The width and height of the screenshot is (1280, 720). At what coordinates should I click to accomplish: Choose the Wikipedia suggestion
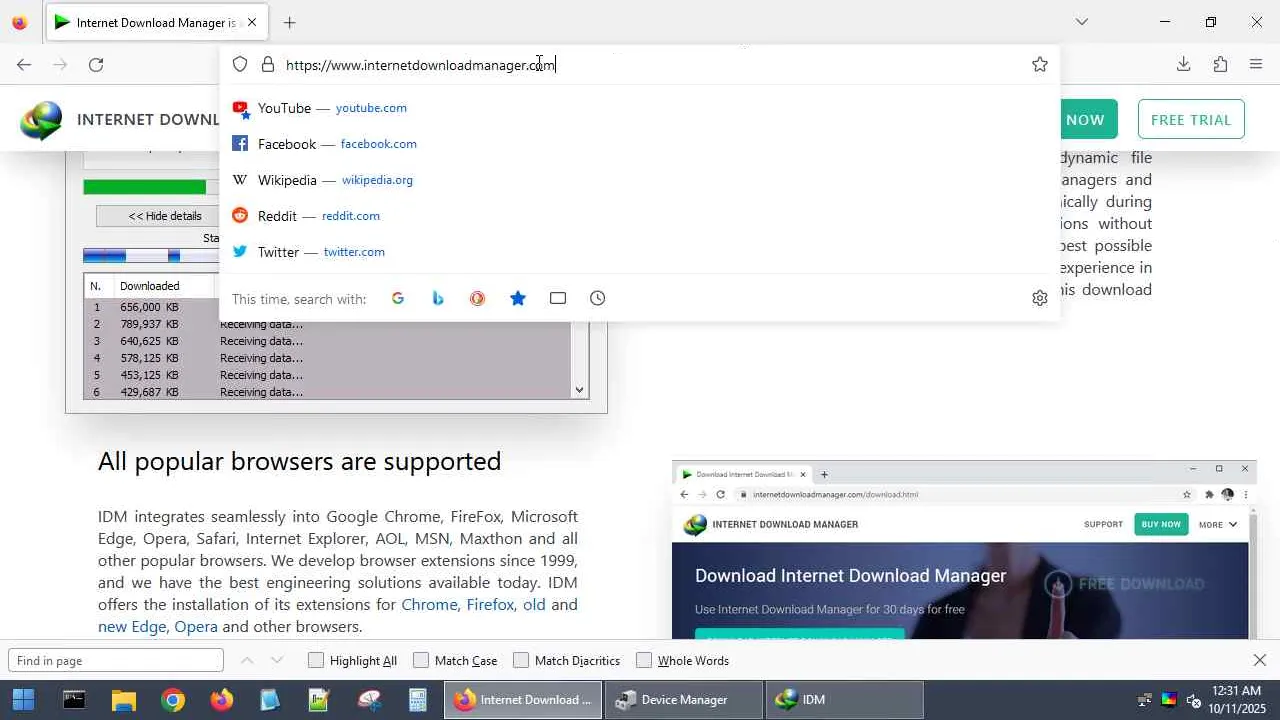pyautogui.click(x=640, y=180)
